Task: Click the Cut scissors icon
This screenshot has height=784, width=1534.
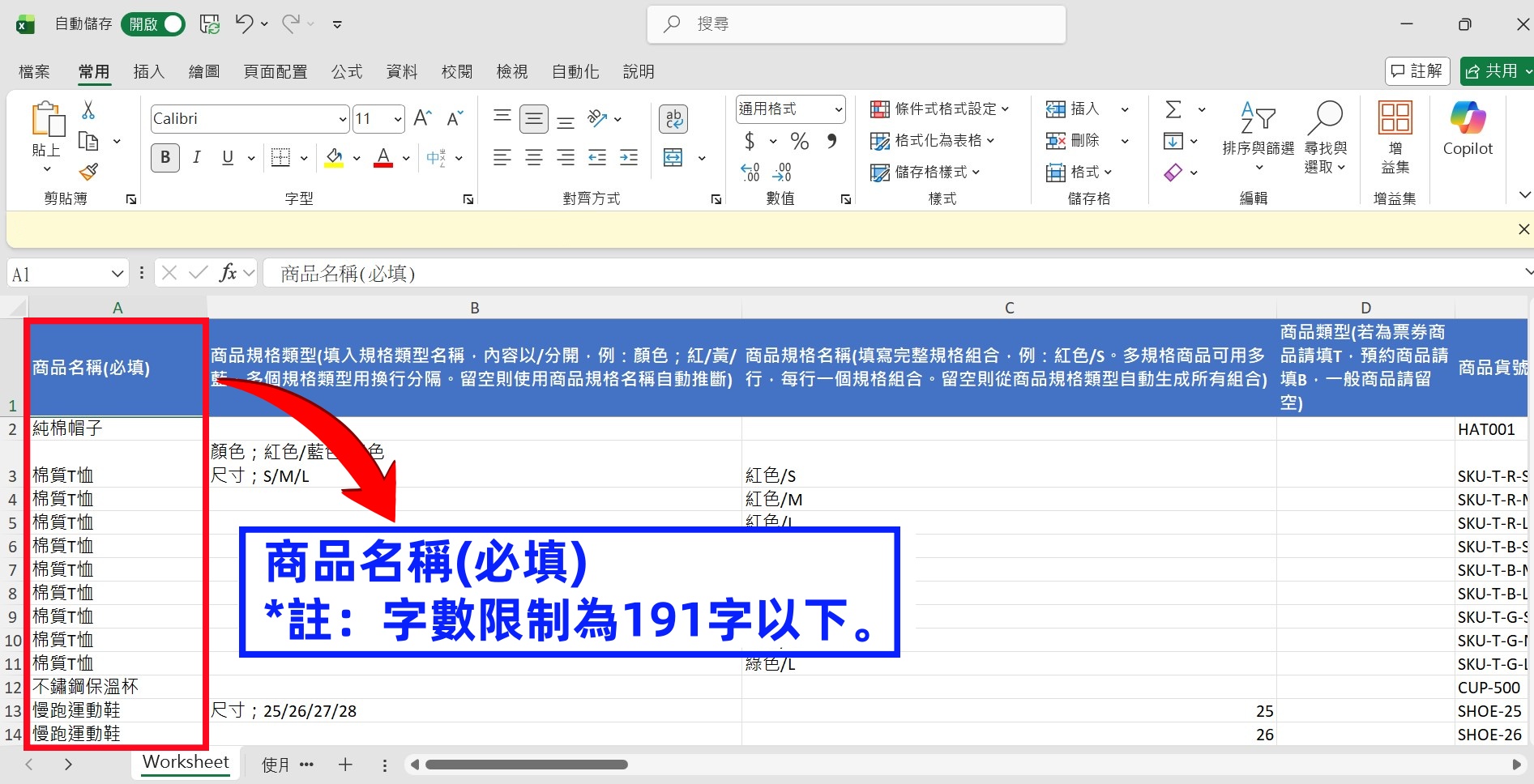Action: pyautogui.click(x=88, y=110)
